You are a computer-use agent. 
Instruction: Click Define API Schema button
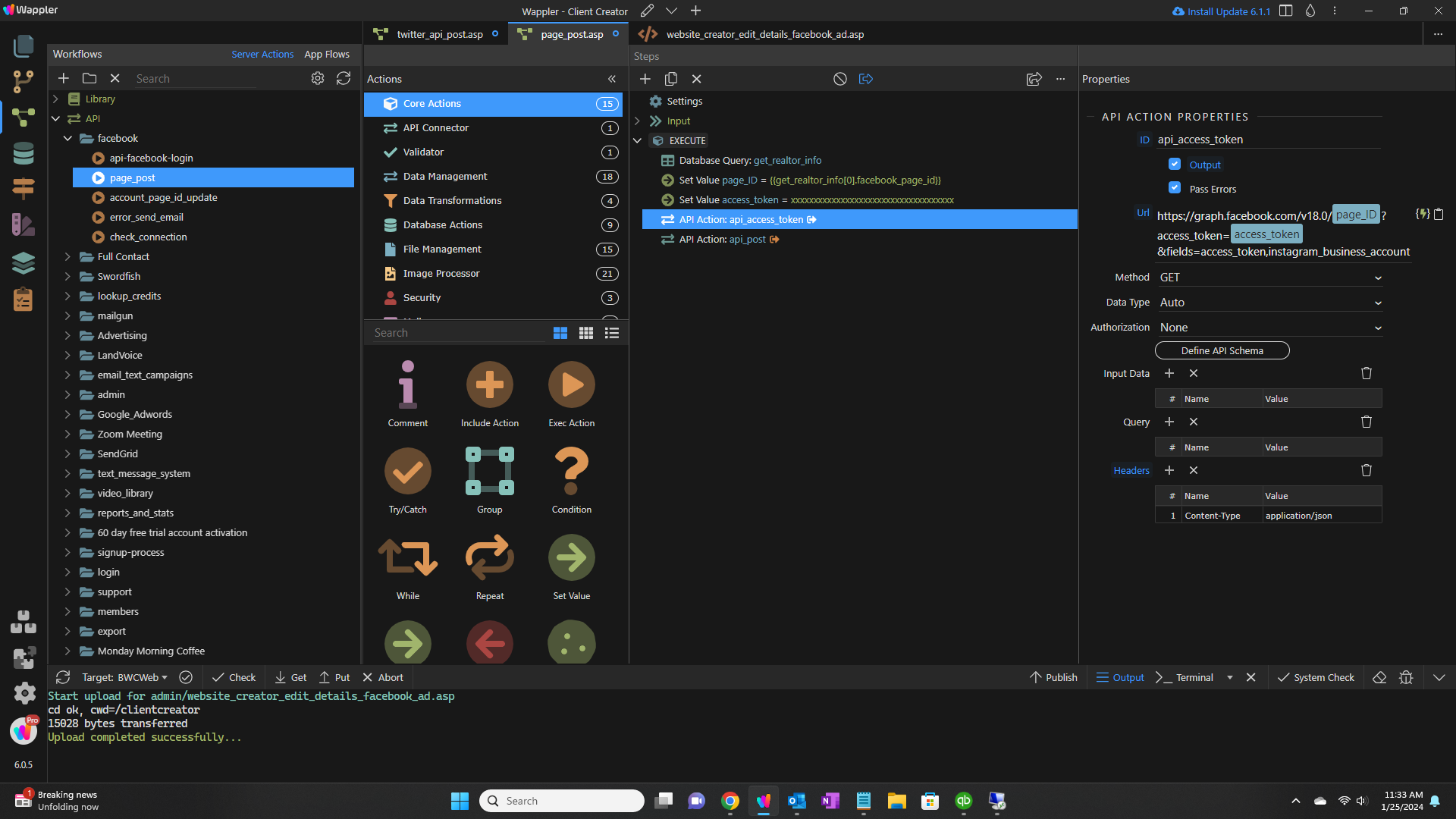click(1222, 350)
